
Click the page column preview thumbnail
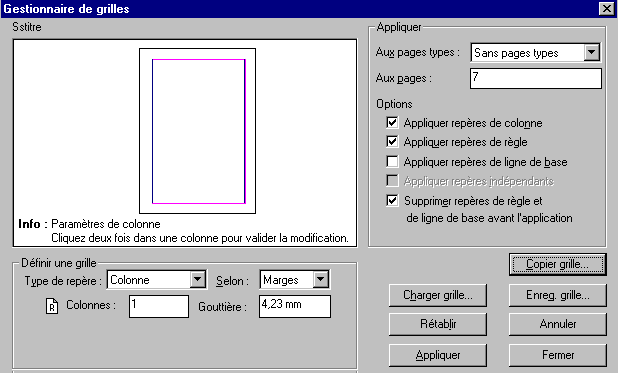pyautogui.click(x=197, y=131)
